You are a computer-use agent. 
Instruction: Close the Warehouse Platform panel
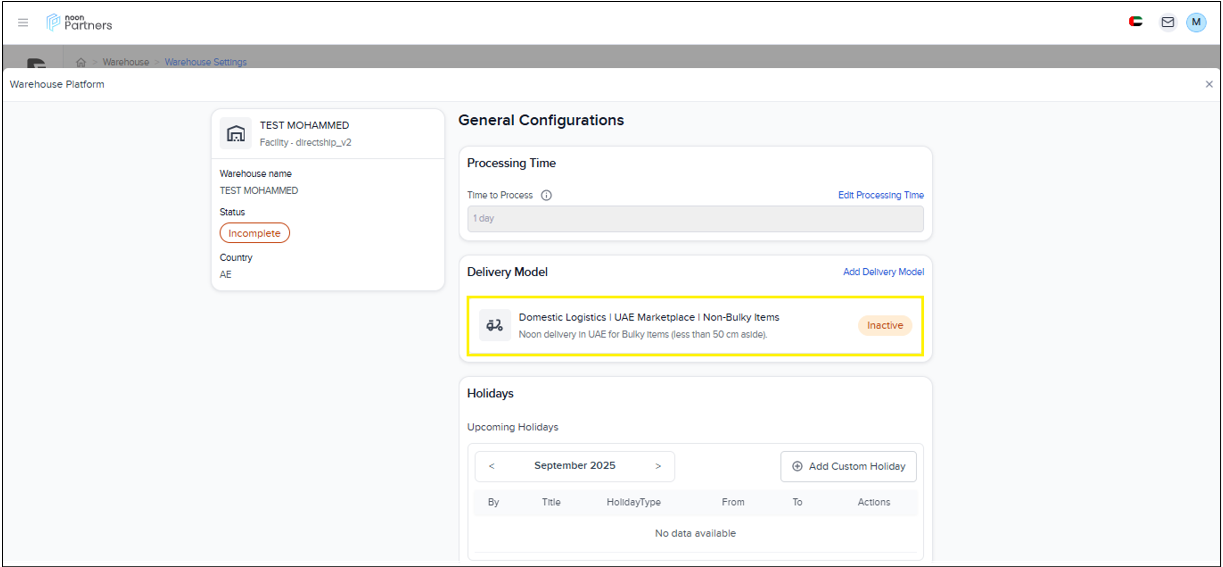[x=1209, y=85]
